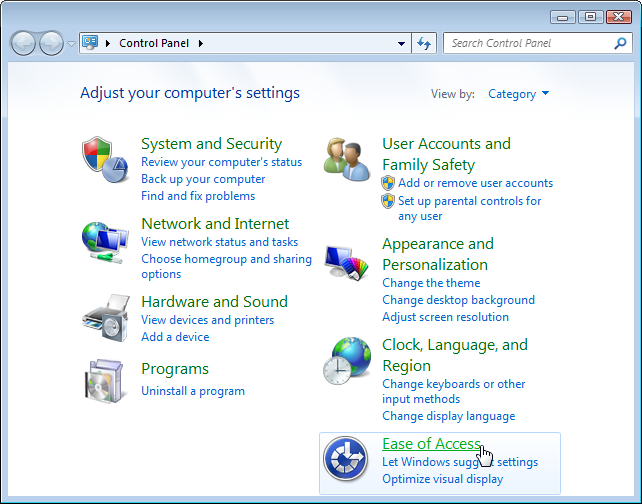Open Programs category heading

(x=175, y=369)
